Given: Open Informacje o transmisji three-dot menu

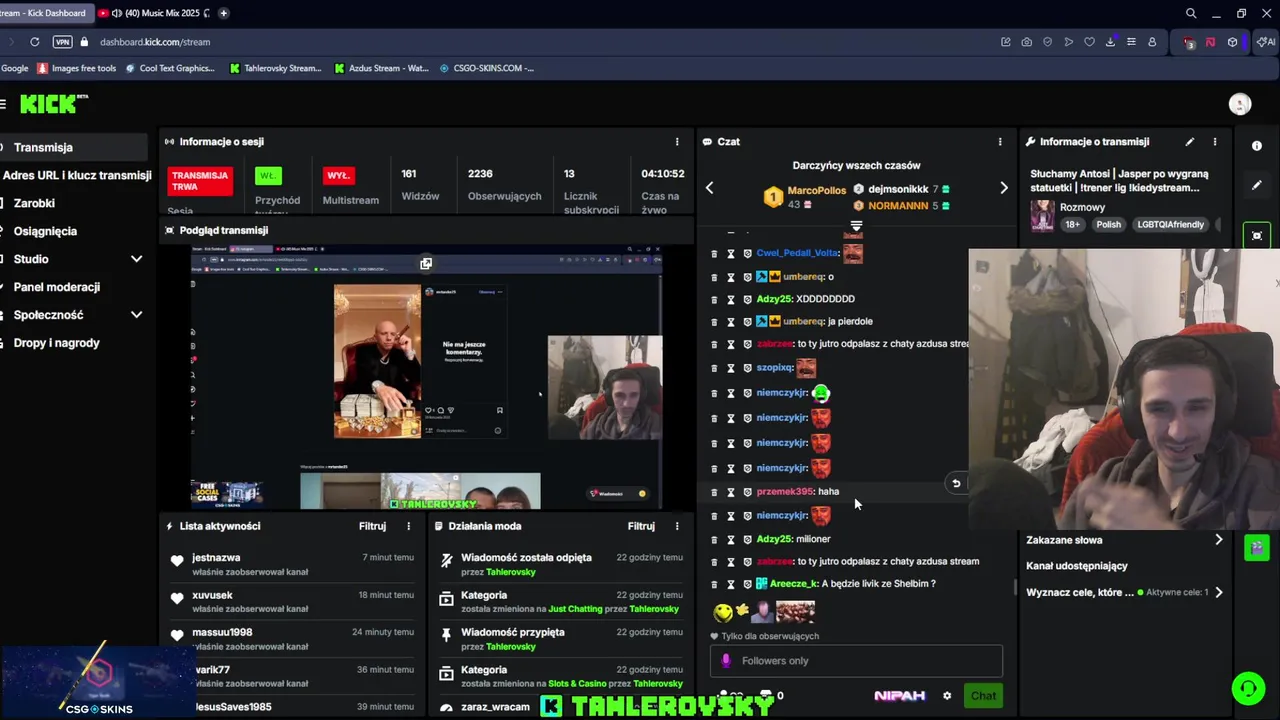Looking at the screenshot, I should [1215, 142].
